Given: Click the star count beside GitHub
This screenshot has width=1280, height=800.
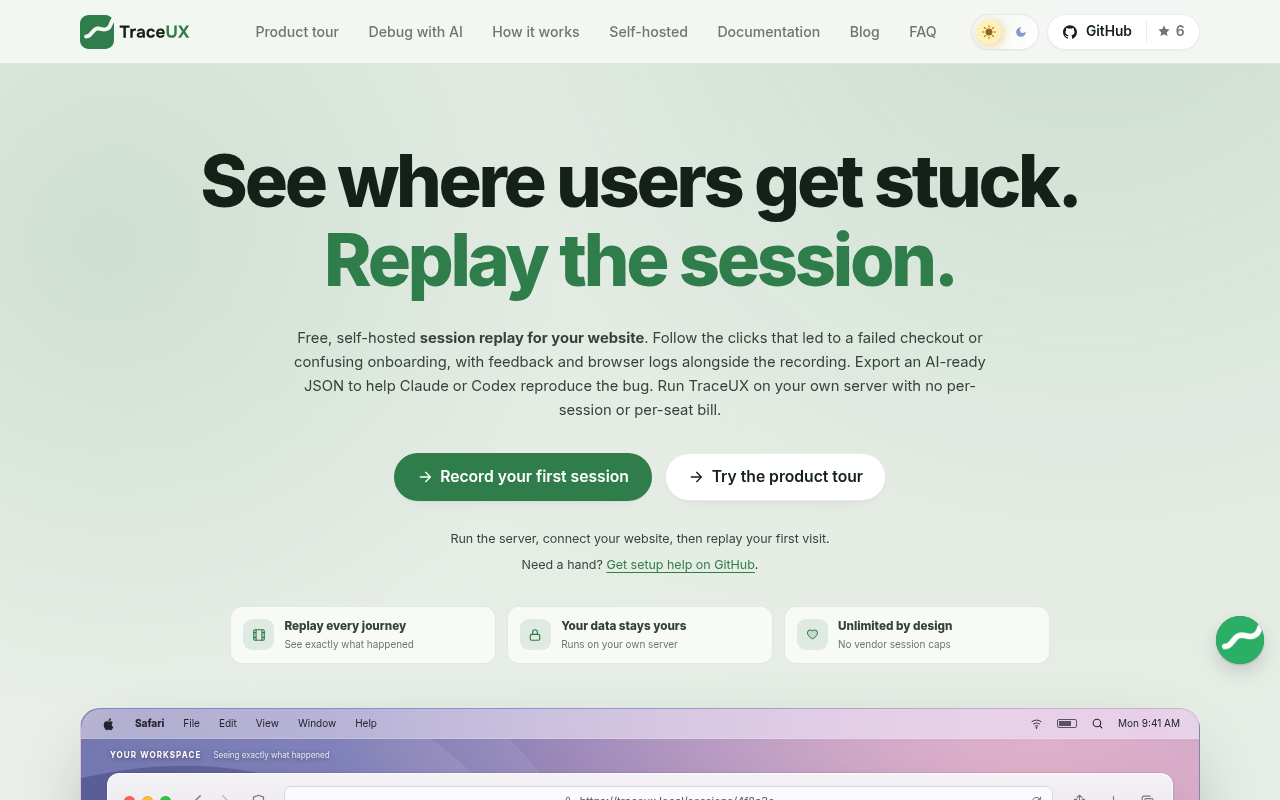Looking at the screenshot, I should (1171, 32).
